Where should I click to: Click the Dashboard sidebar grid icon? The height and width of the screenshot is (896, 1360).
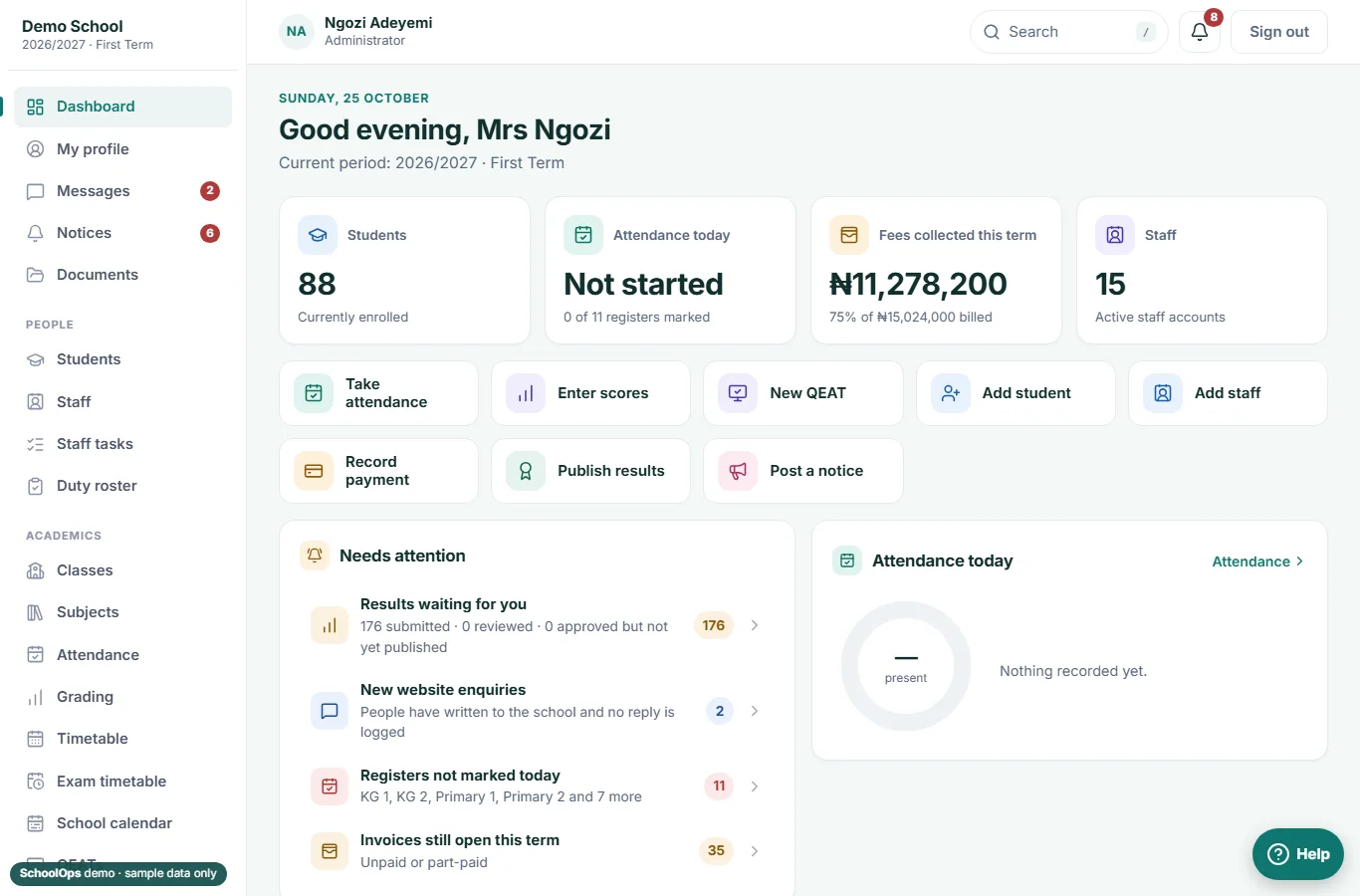point(36,107)
